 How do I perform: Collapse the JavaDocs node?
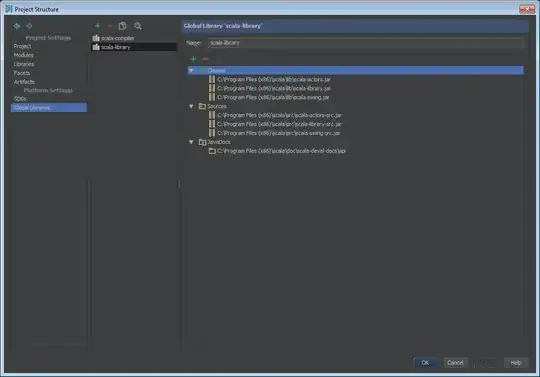tap(191, 142)
